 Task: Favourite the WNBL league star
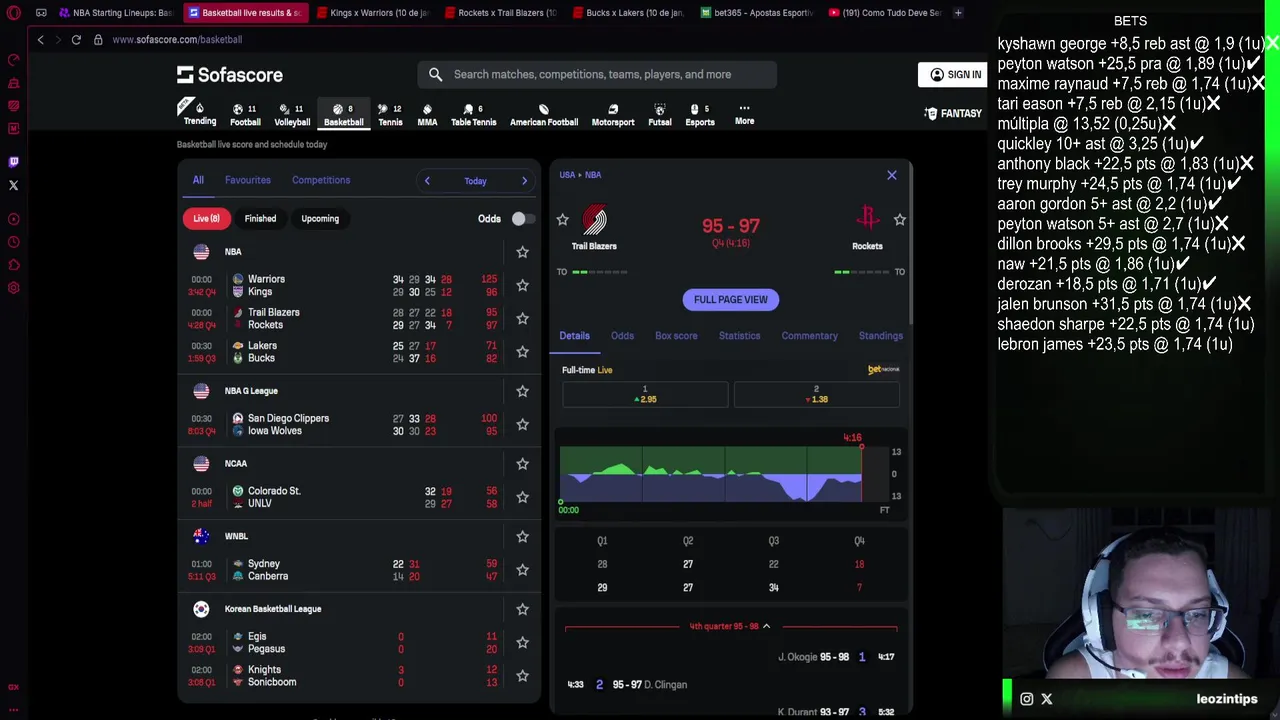(522, 537)
